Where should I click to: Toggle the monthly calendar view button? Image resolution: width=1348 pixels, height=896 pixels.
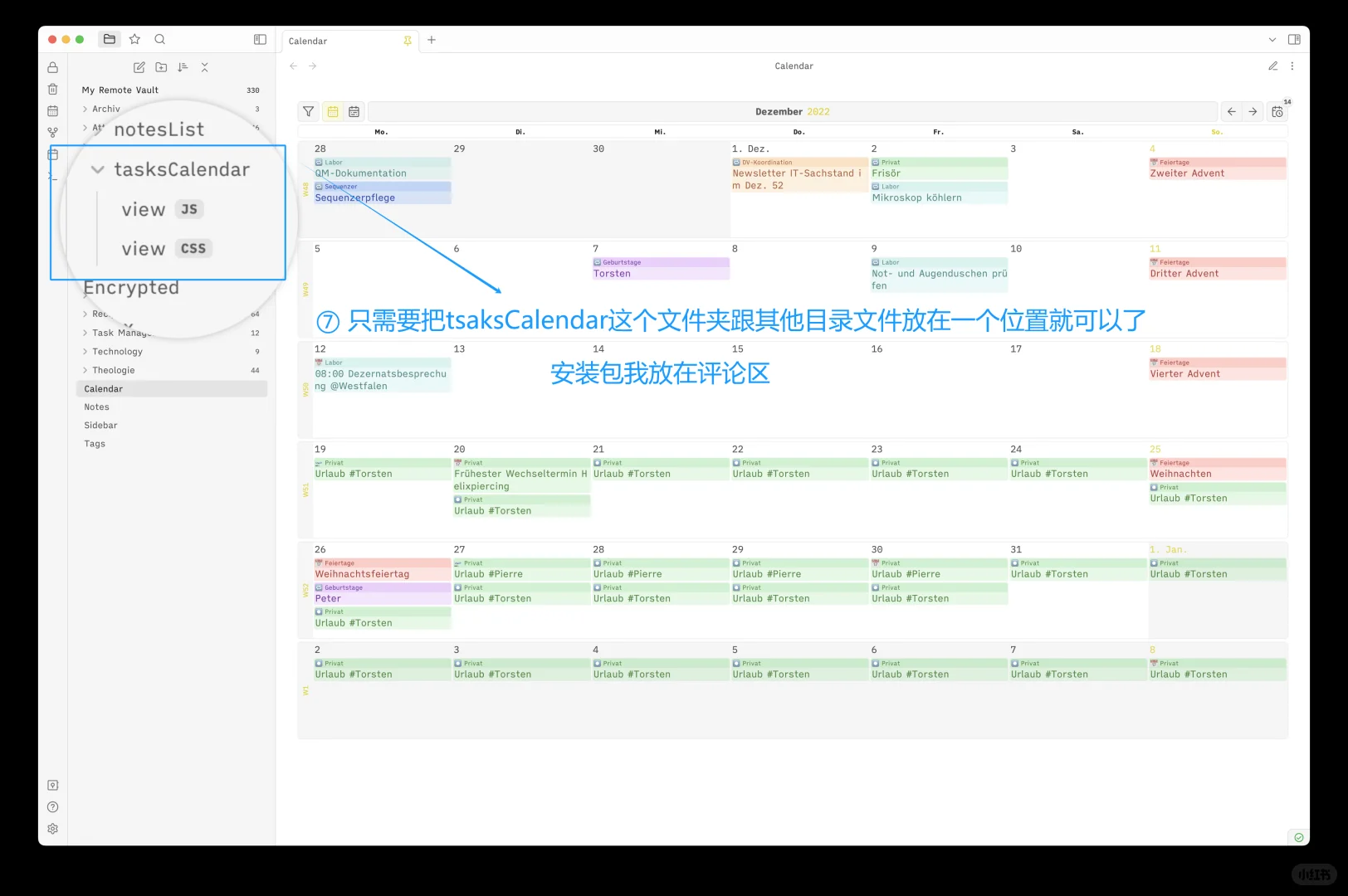click(x=333, y=111)
